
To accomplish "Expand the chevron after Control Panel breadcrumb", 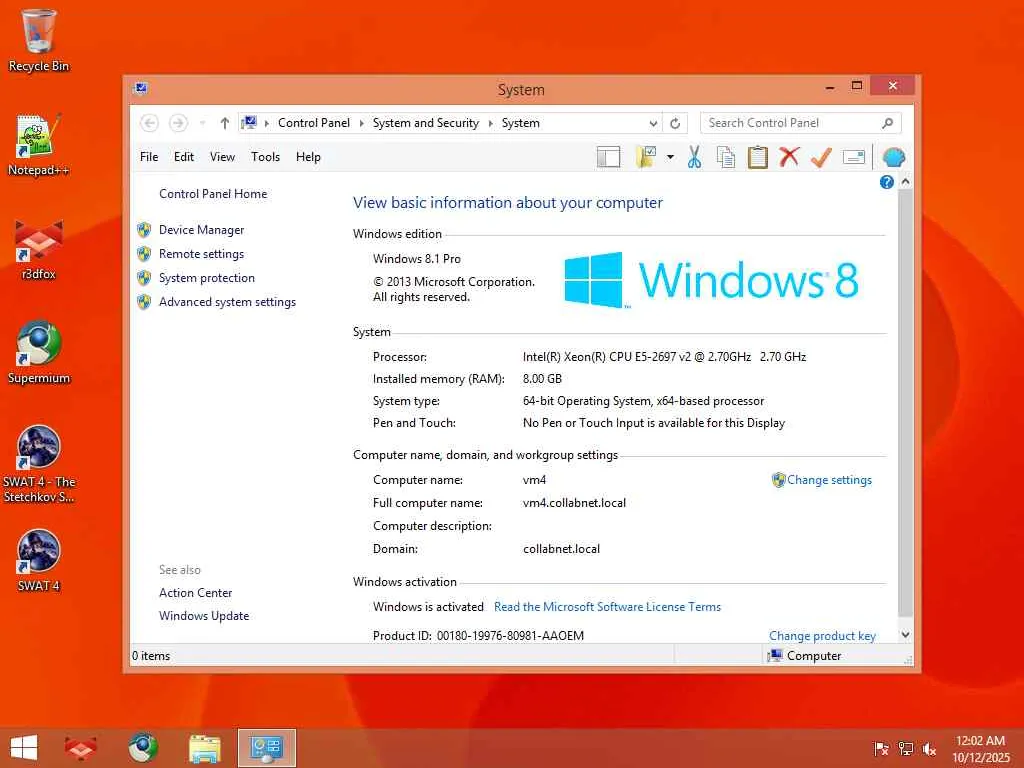I will pos(361,123).
